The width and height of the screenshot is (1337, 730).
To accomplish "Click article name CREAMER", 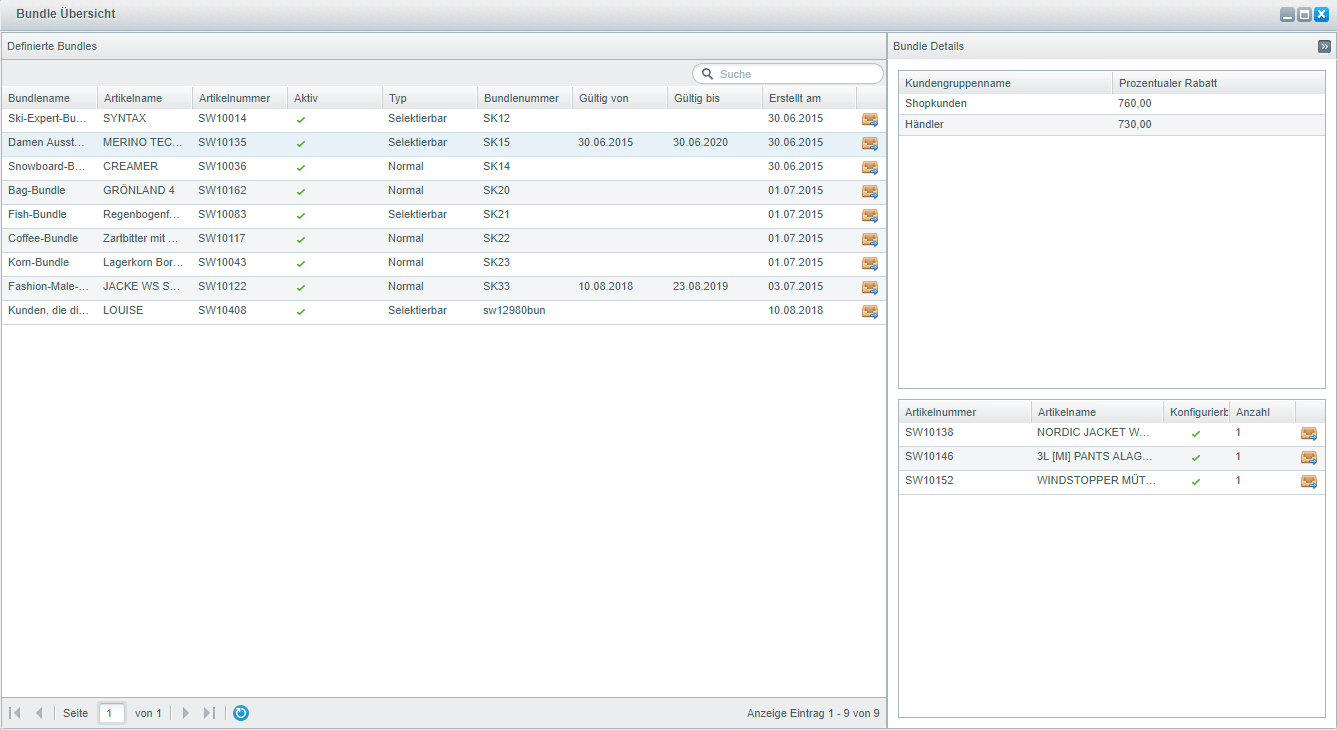I will point(130,166).
